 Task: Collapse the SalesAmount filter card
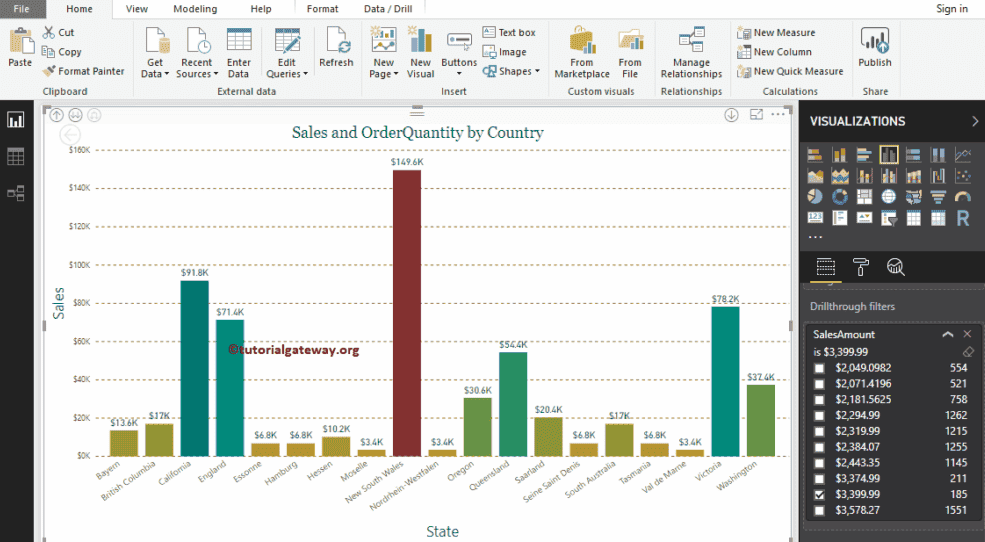(947, 335)
